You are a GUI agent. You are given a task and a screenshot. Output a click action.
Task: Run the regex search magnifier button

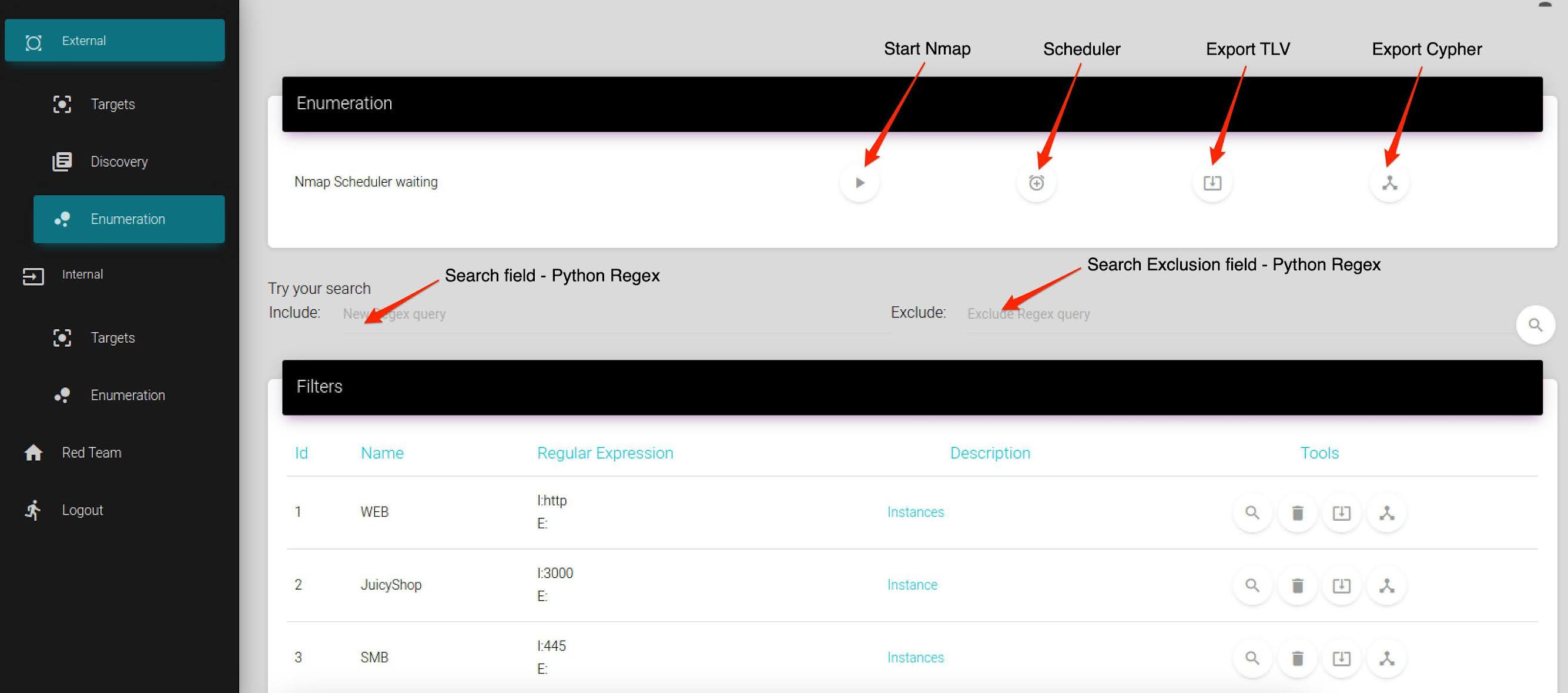tap(1535, 325)
